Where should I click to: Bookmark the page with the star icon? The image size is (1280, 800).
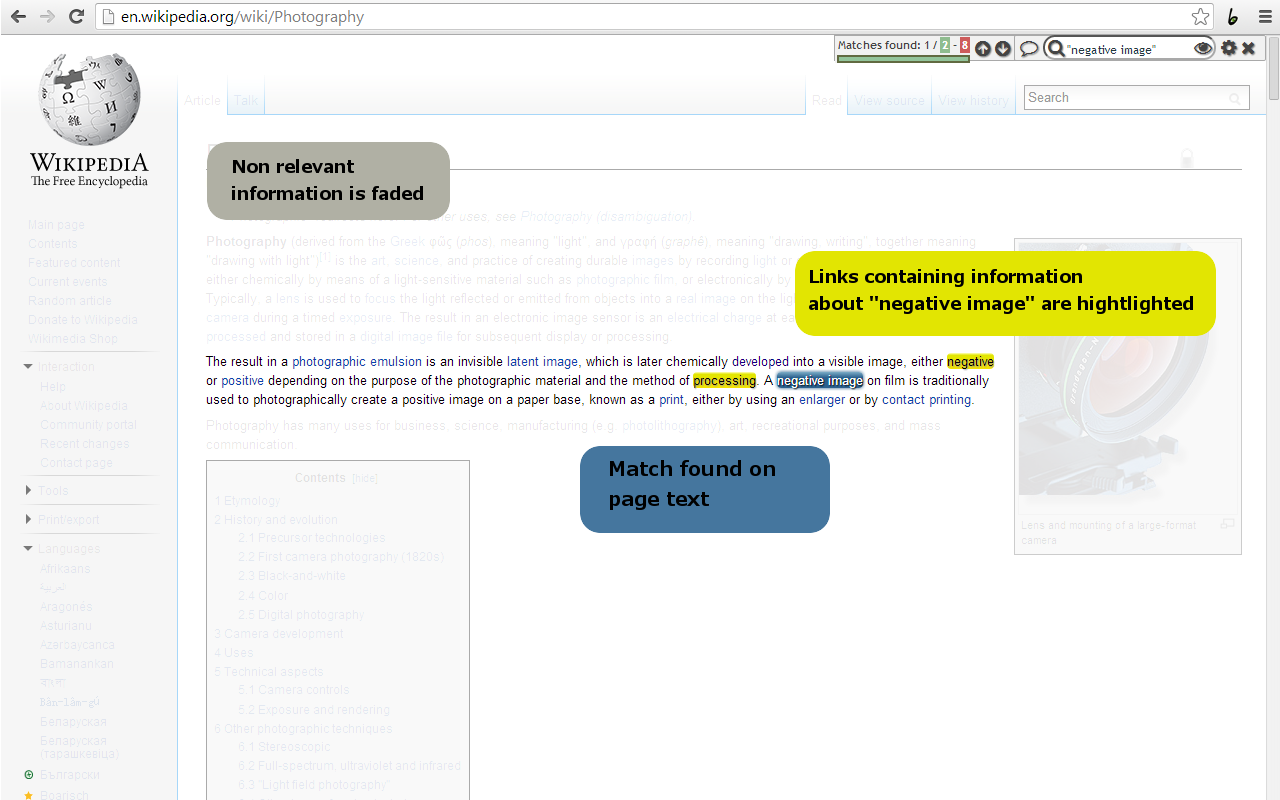point(1200,17)
